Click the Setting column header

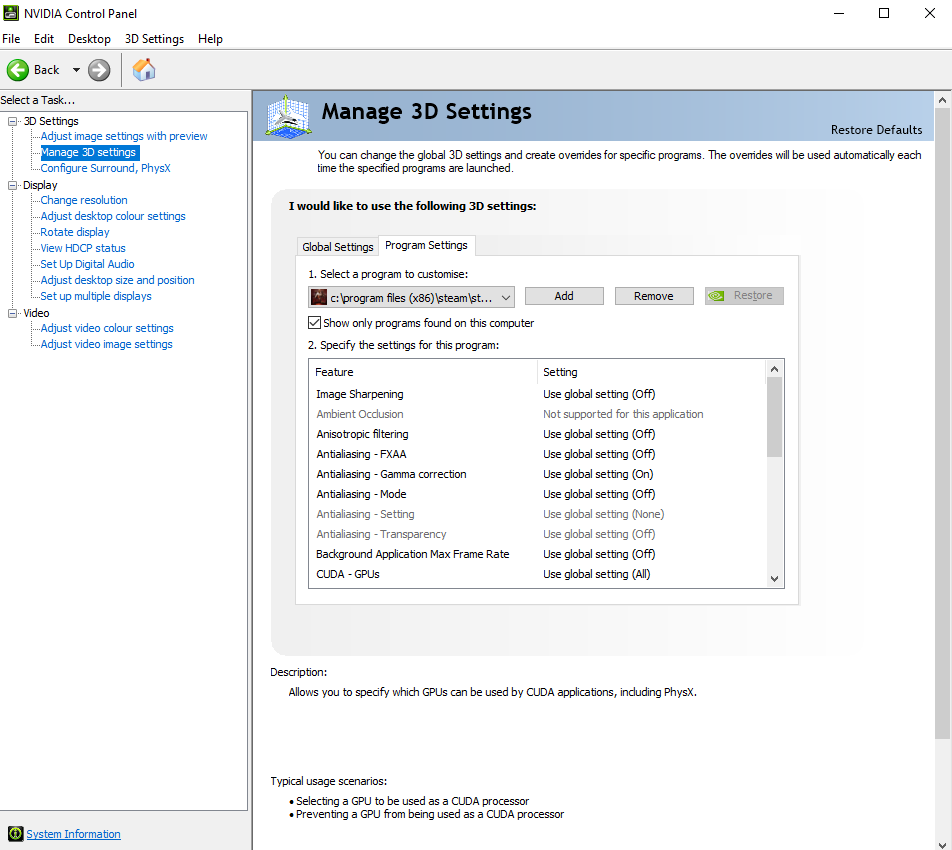tap(651, 372)
